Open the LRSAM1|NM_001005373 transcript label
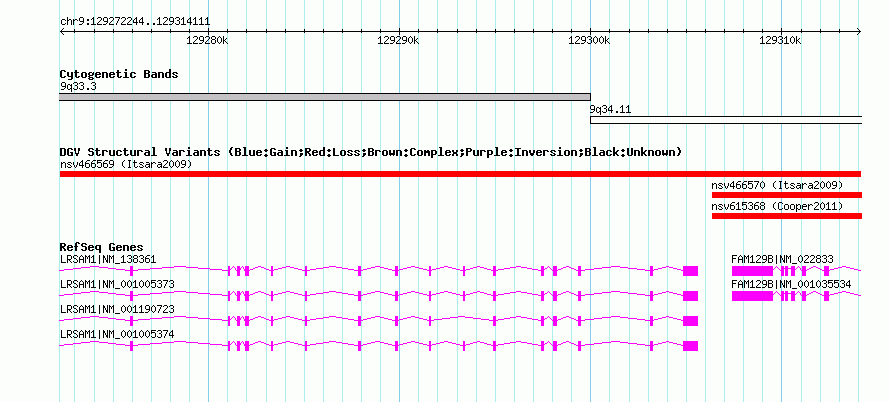The image size is (890, 402). [117, 284]
